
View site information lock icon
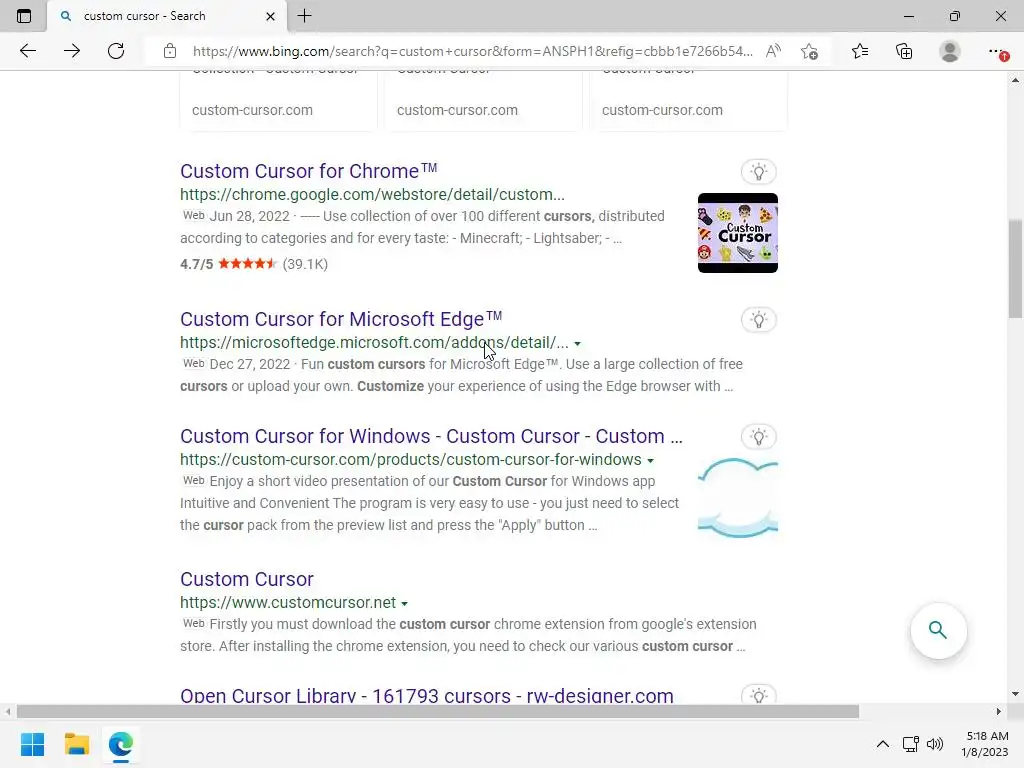pyautogui.click(x=170, y=51)
